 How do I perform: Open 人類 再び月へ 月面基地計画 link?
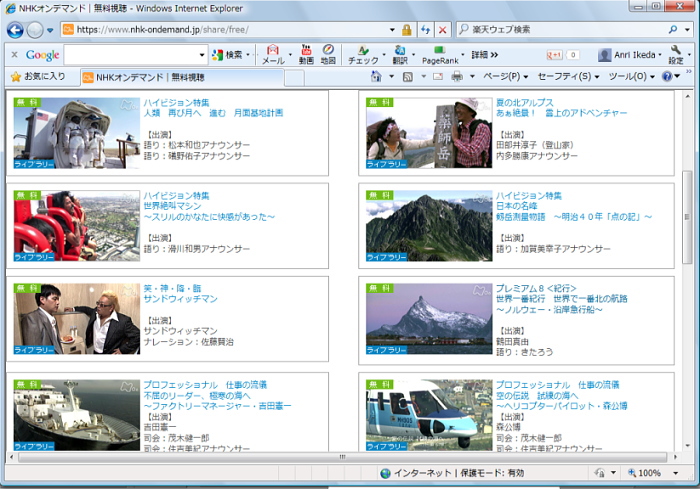(213, 113)
